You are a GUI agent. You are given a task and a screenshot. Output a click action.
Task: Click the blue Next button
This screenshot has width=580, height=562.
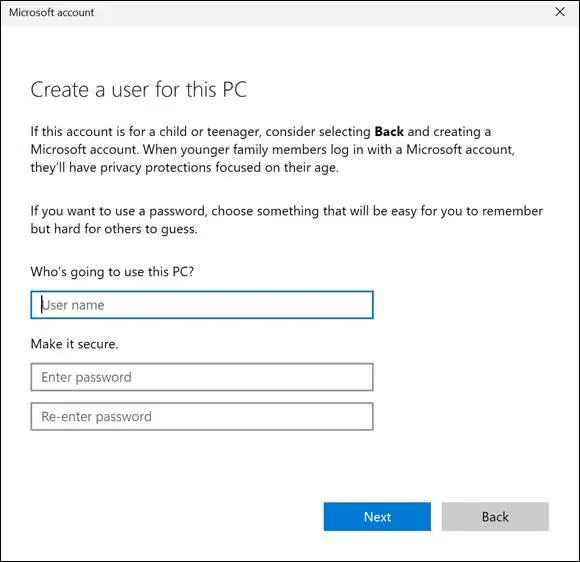click(x=377, y=516)
